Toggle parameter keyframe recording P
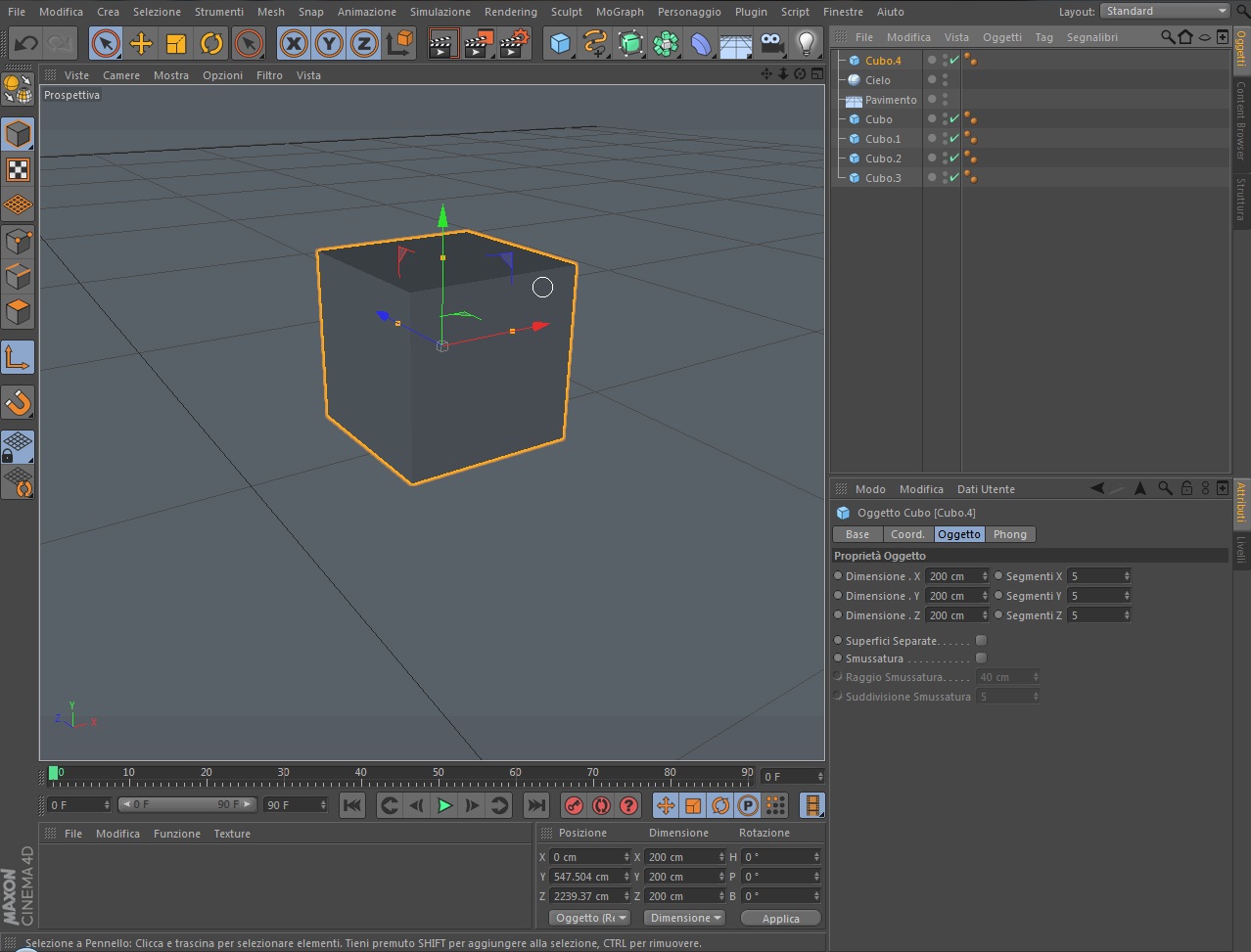Screen dimensions: 1251x952 (748, 805)
